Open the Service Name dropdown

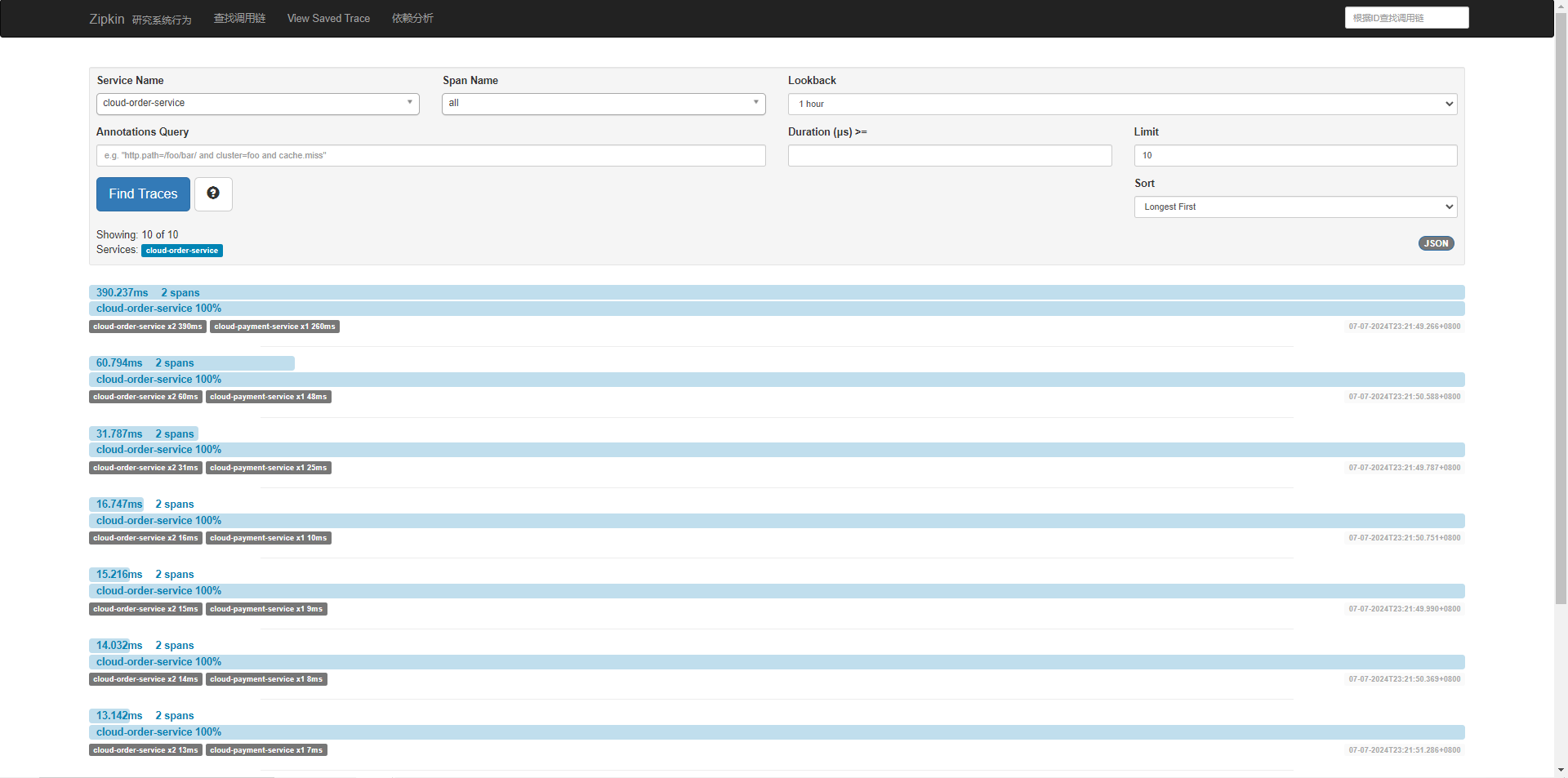(258, 104)
